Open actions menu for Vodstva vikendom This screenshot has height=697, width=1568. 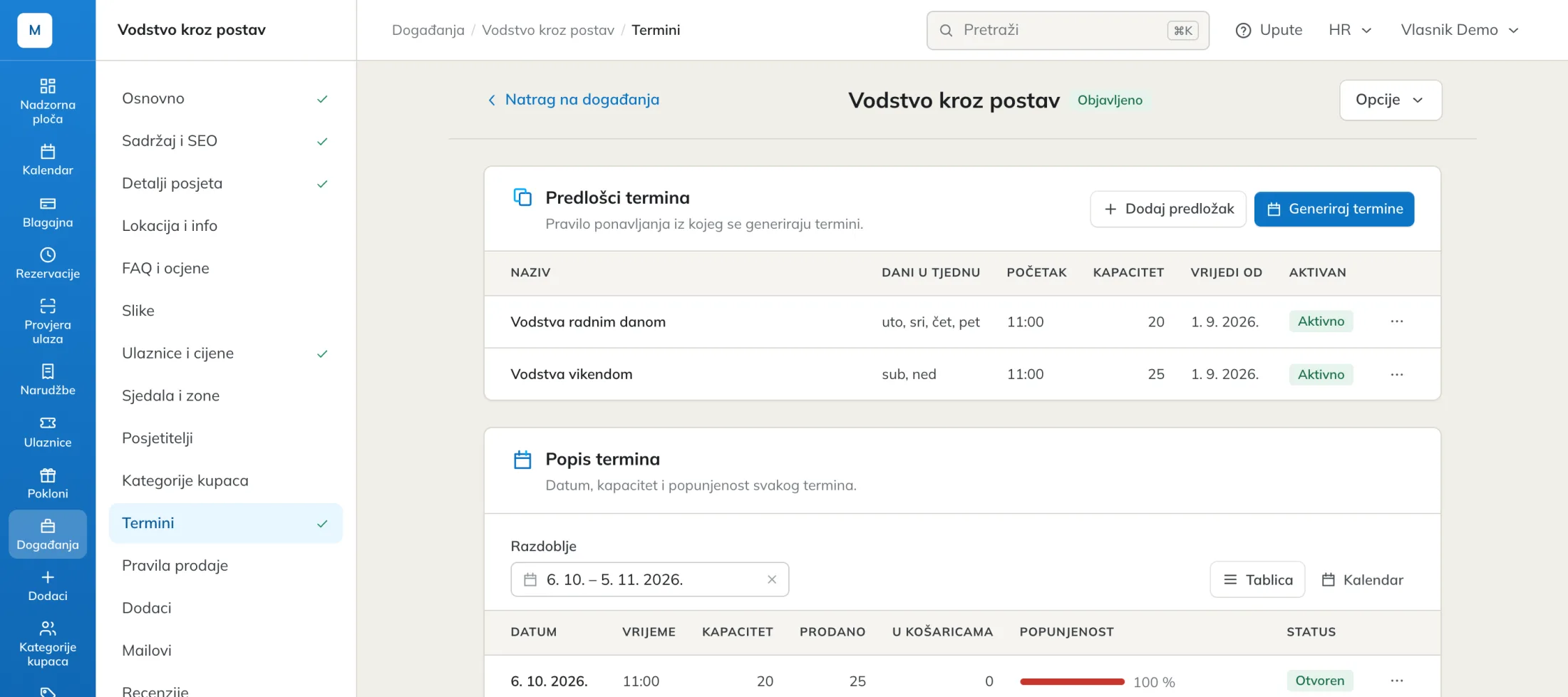[1397, 374]
